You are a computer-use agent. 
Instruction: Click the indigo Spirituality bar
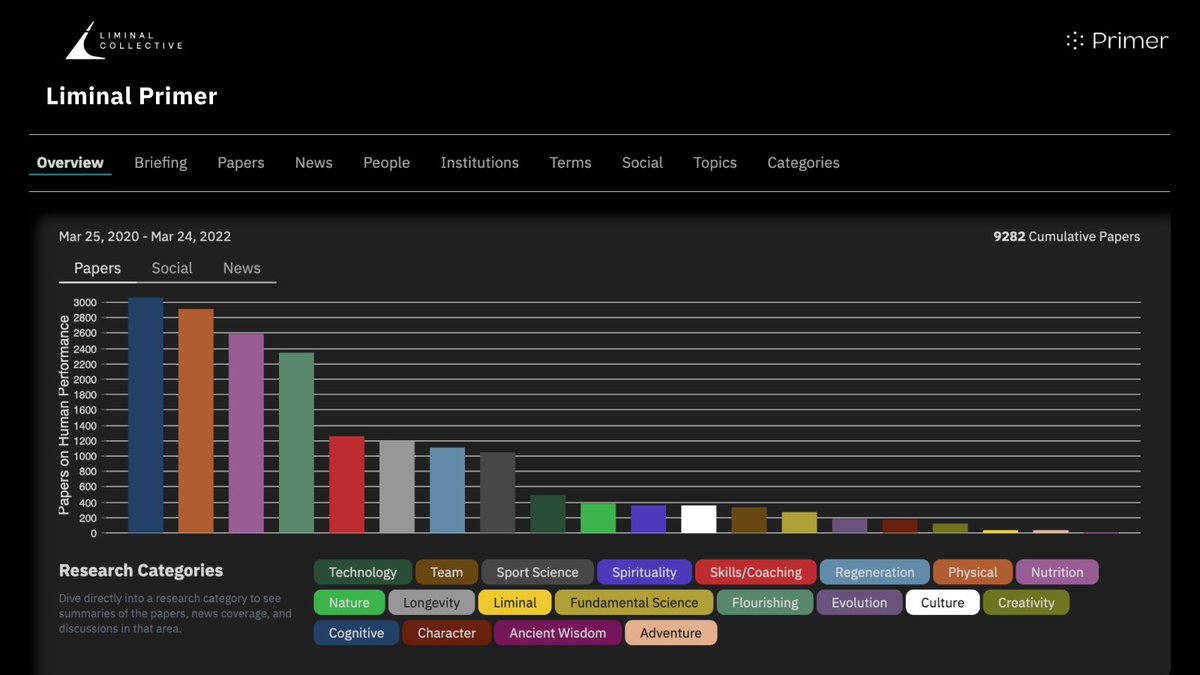click(648, 519)
